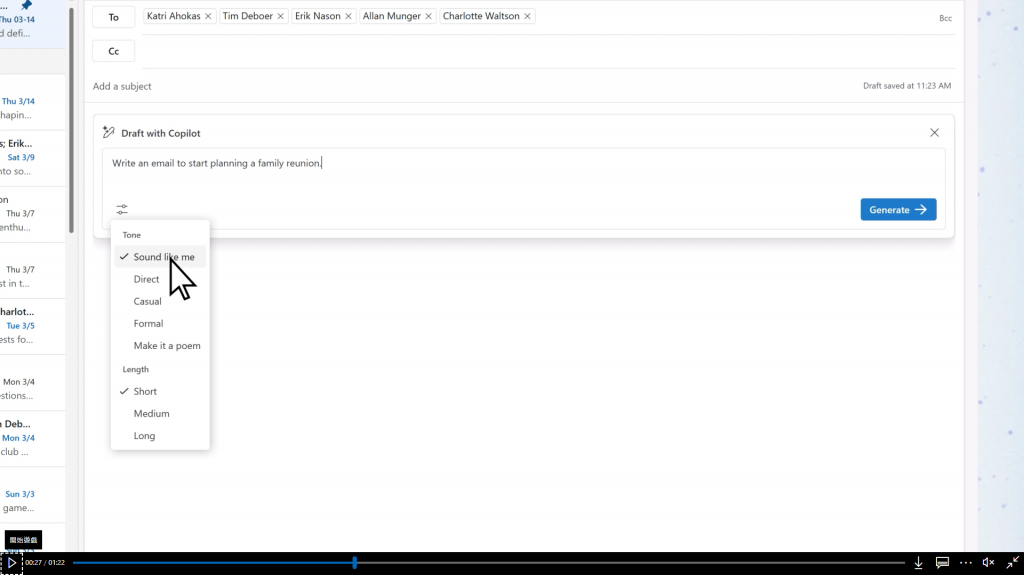Click the message list scrollbar
This screenshot has width=1024, height=575.
click(x=71, y=121)
